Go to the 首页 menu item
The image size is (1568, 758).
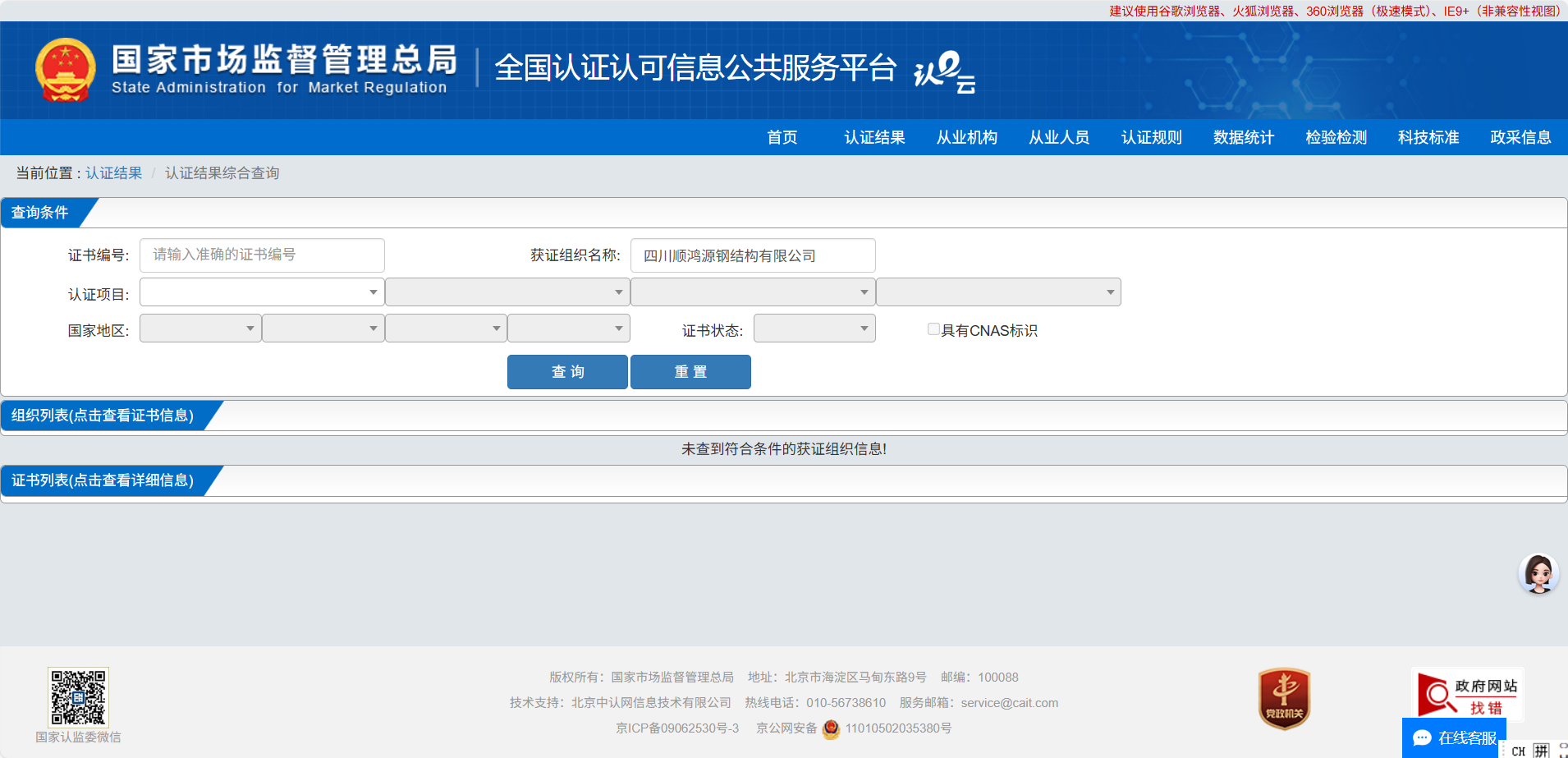[782, 137]
